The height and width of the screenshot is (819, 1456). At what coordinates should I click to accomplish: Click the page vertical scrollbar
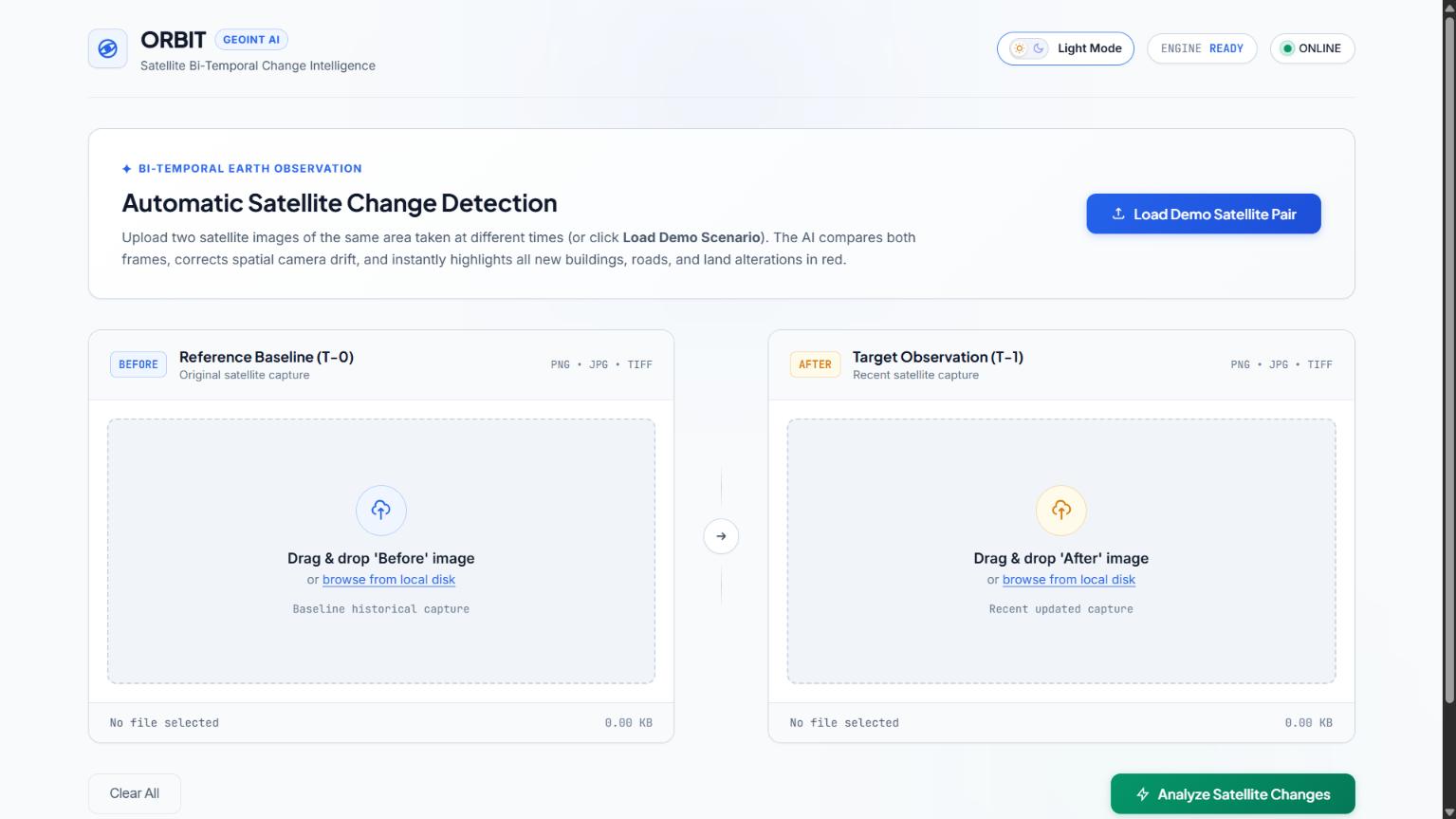(x=1449, y=361)
